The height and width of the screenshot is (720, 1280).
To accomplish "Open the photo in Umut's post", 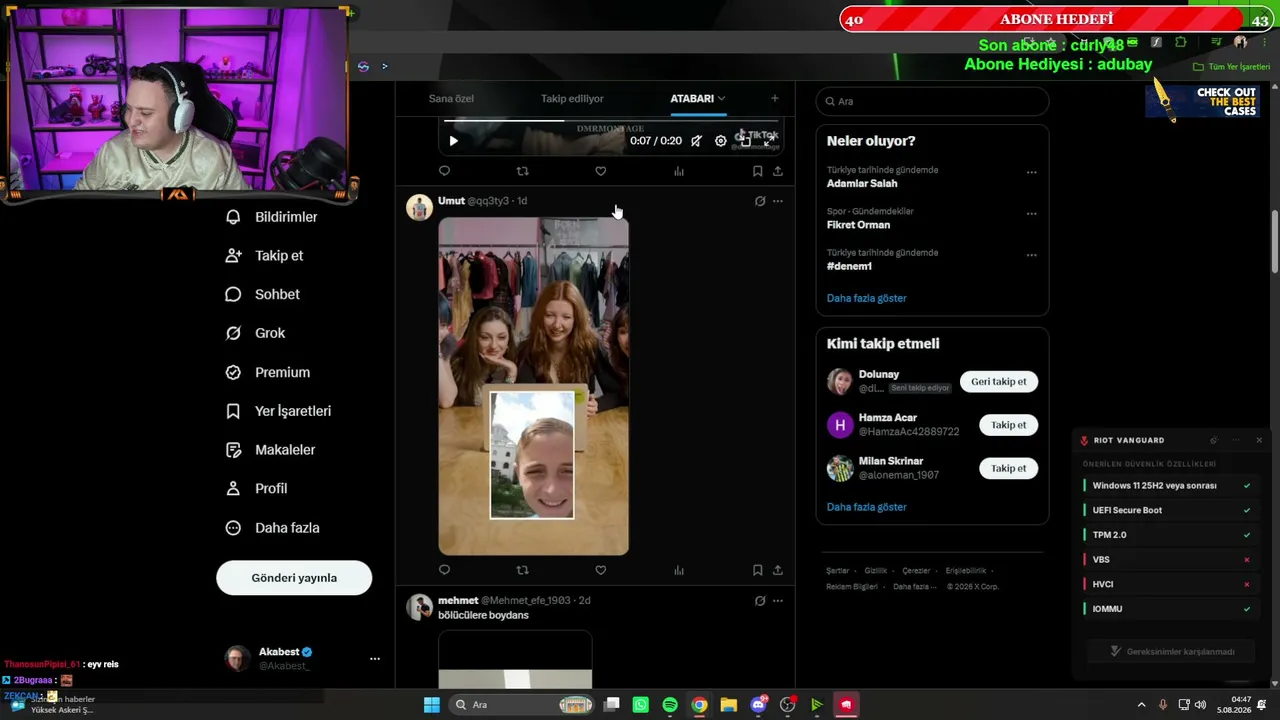I will (x=533, y=386).
